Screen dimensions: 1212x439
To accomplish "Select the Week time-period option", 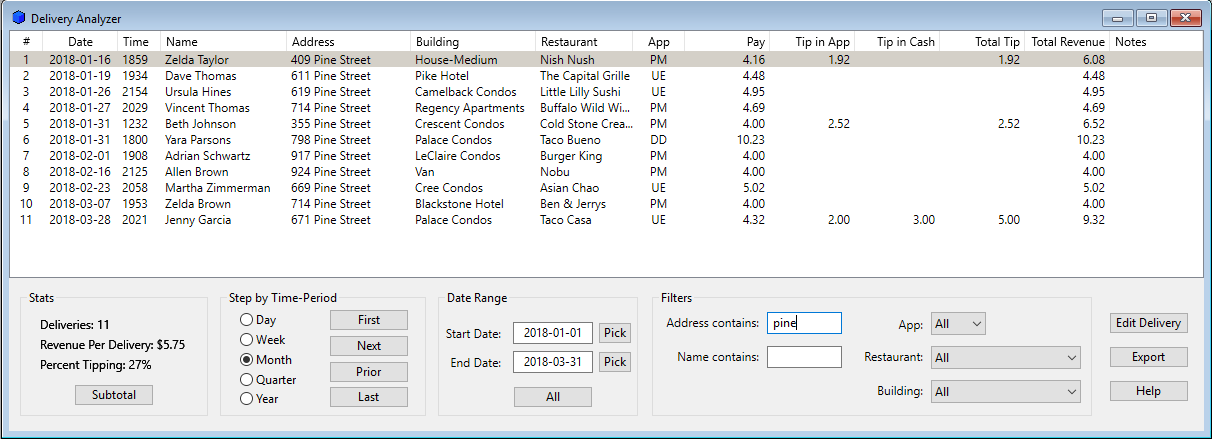I will click(262, 340).
